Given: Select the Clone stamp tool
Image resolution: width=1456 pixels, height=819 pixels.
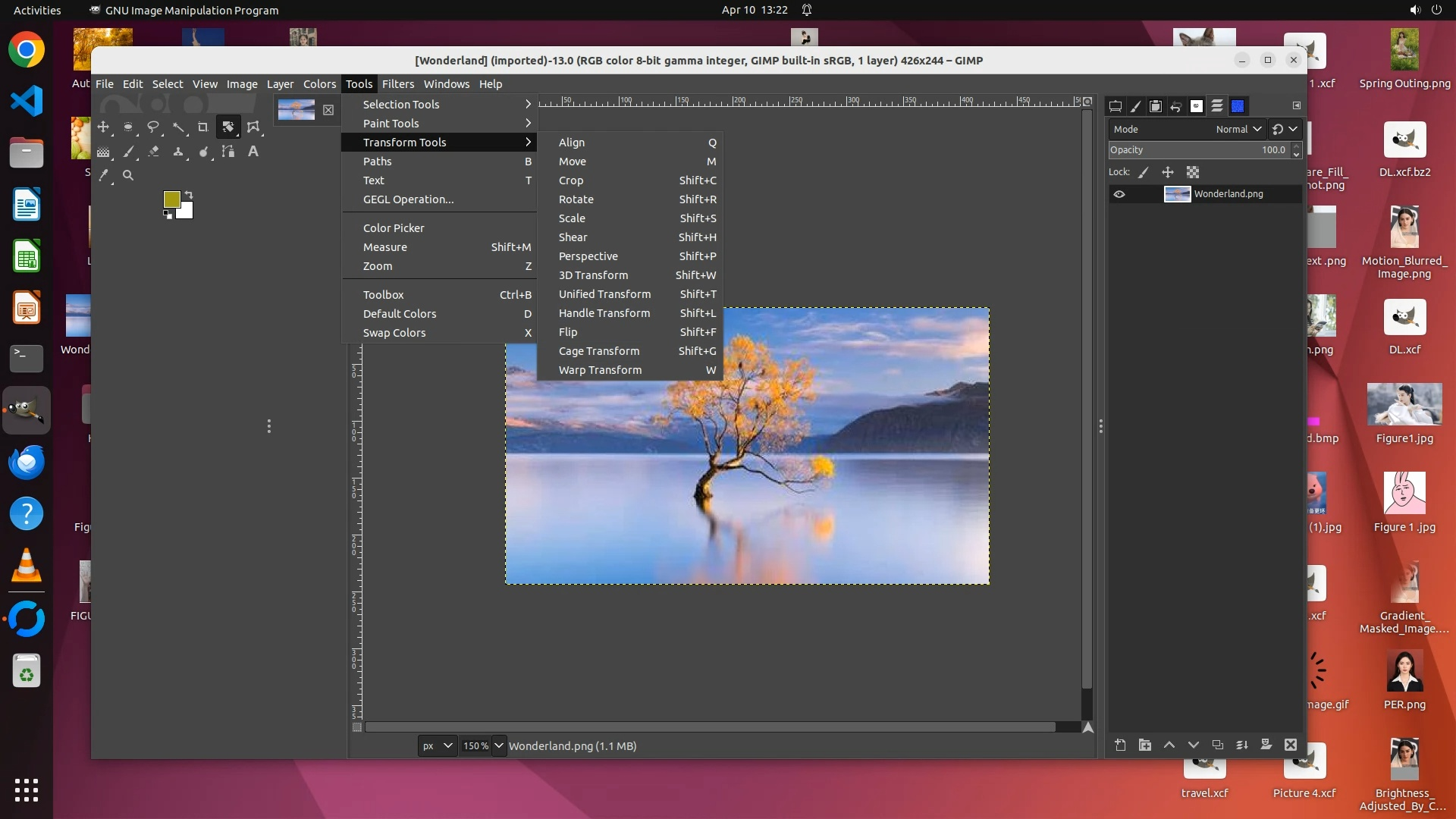Looking at the screenshot, I should coord(178,152).
